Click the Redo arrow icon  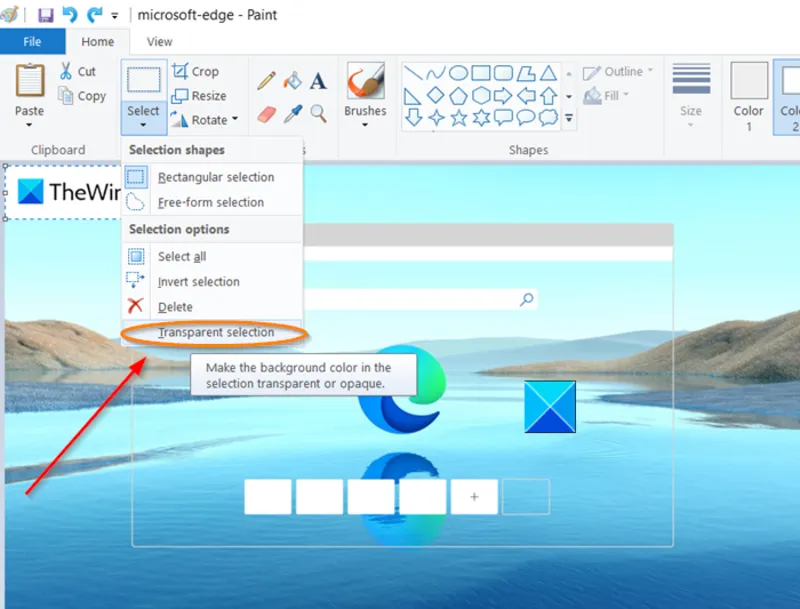pyautogui.click(x=94, y=15)
